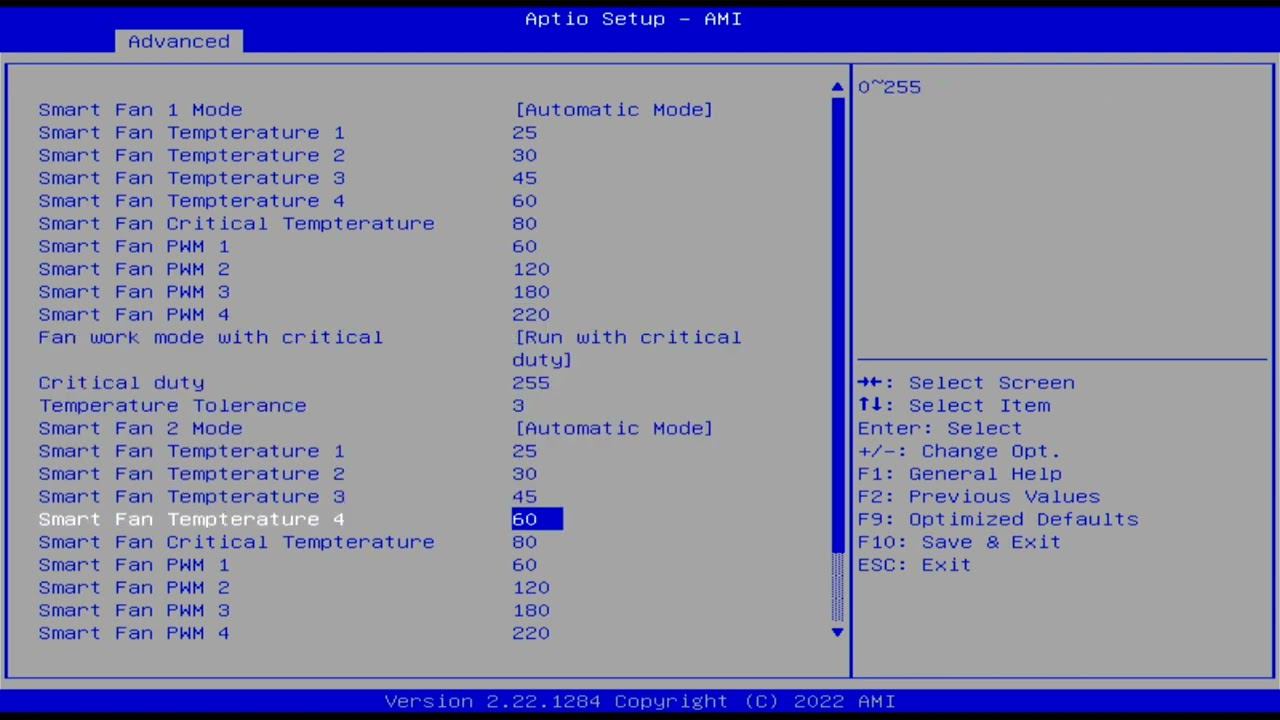Select Tempterature 3 label in the Smart Fan 2 group

[x=191, y=497]
